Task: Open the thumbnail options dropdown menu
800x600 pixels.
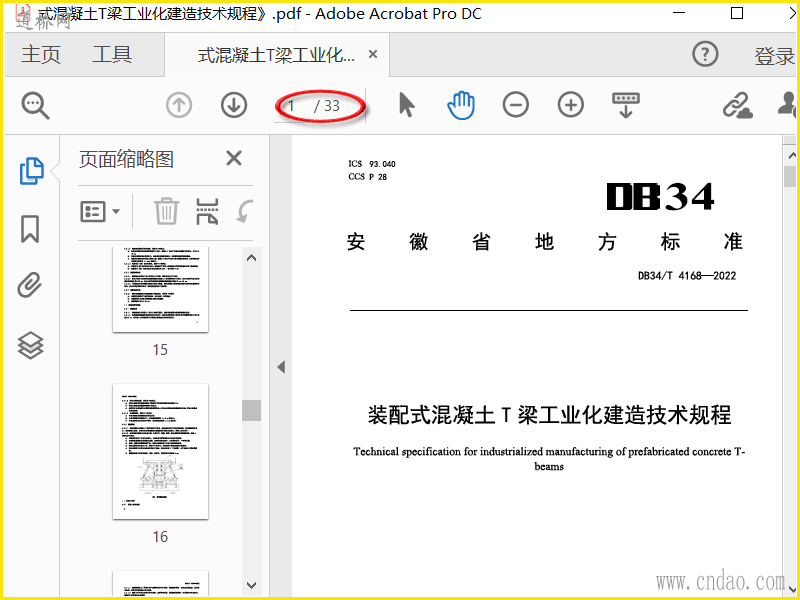Action: point(101,211)
